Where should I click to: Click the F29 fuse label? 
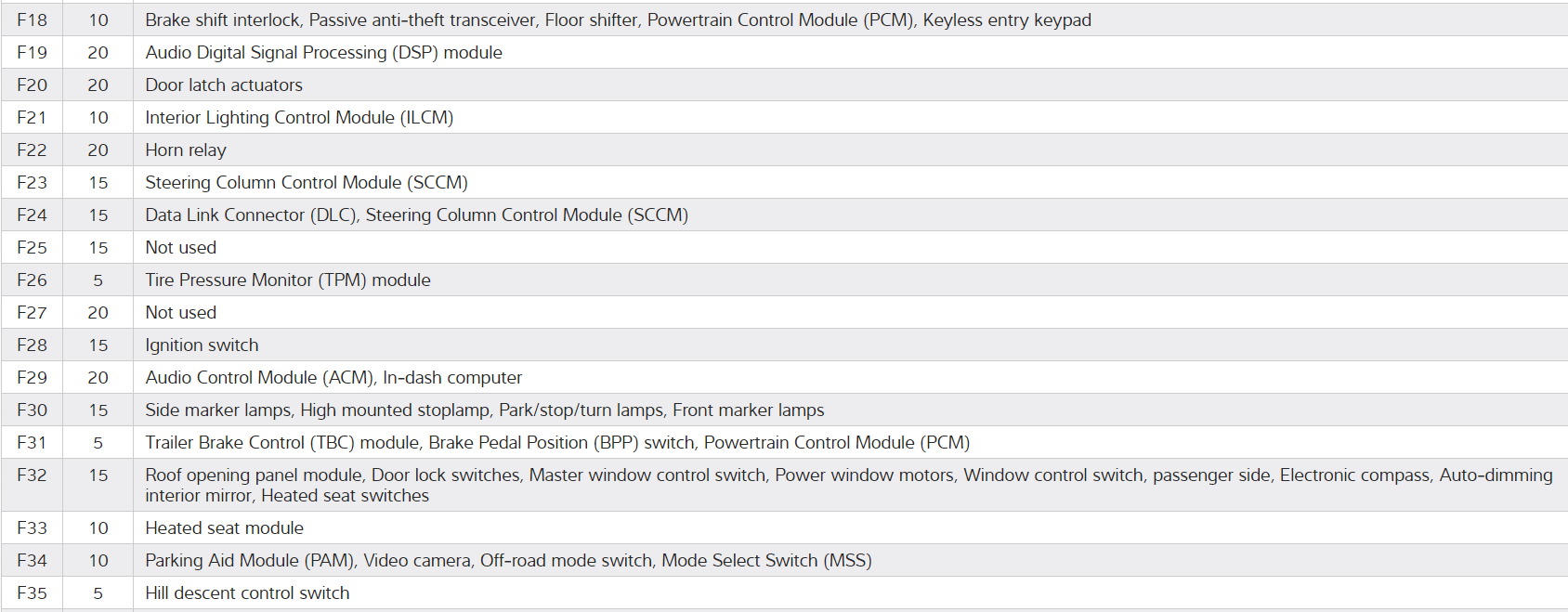[32, 378]
